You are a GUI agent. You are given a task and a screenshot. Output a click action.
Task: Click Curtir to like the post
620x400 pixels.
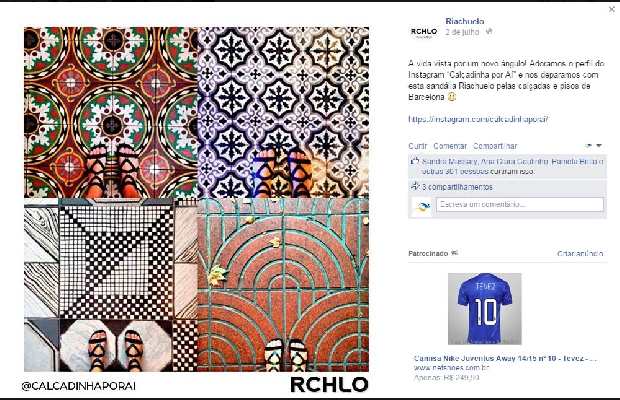[418, 146]
